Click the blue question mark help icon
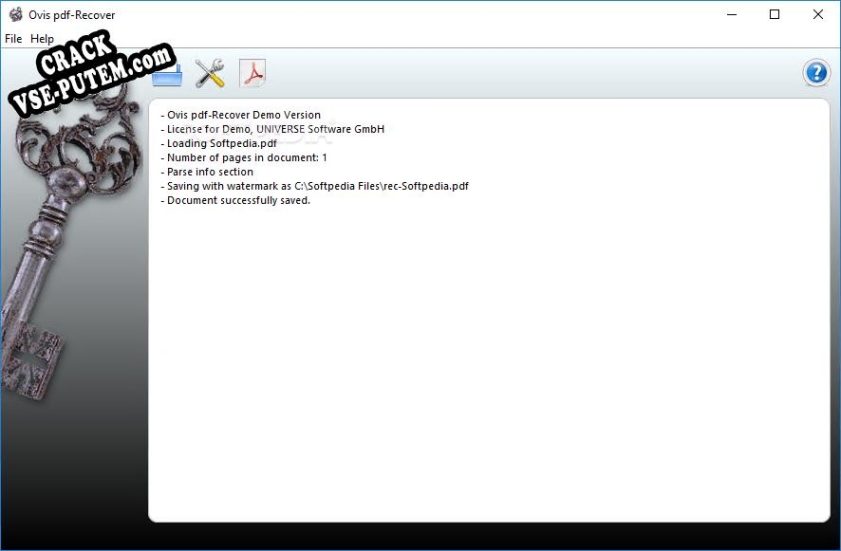This screenshot has width=841, height=551. [816, 72]
